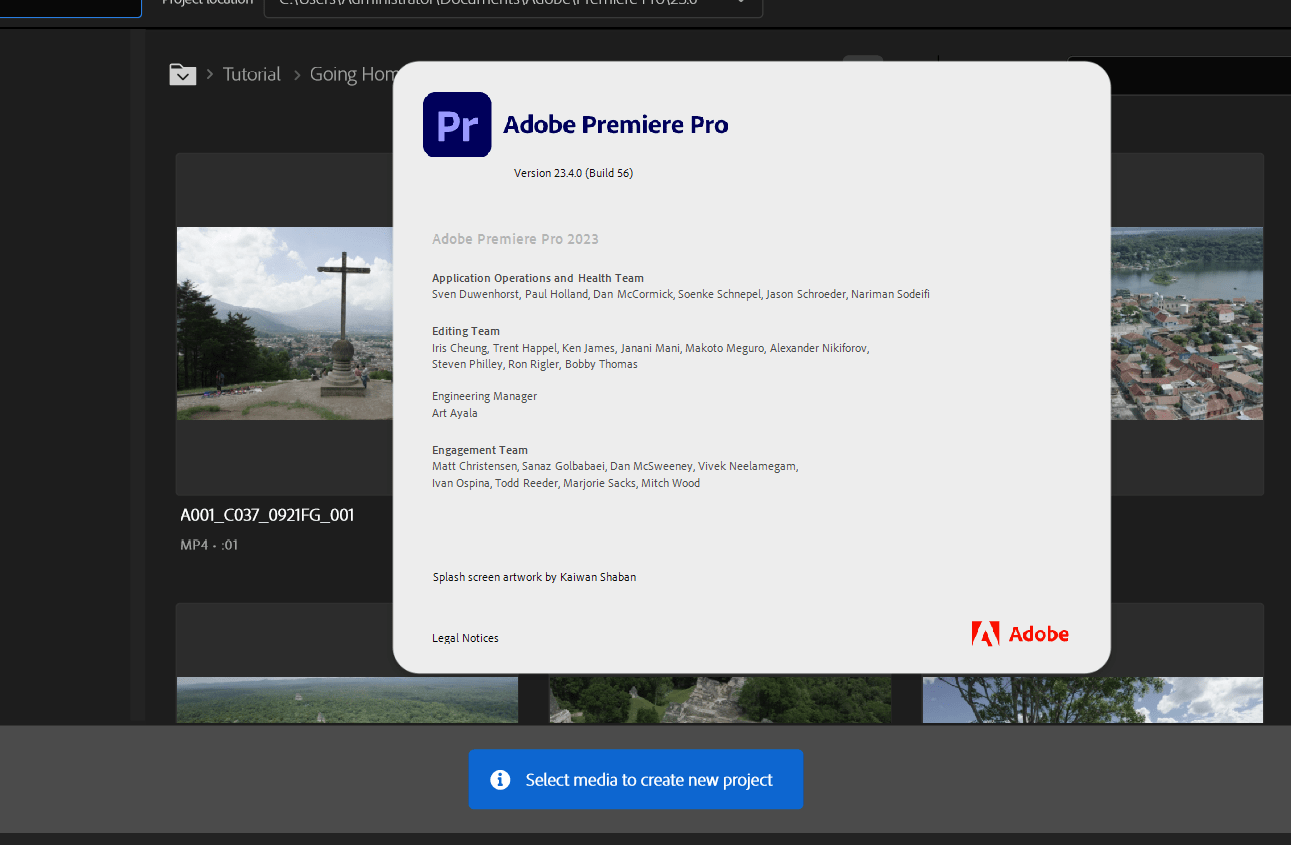Click the name 'Art Ayala'
The height and width of the screenshot is (845, 1291).
click(x=455, y=413)
